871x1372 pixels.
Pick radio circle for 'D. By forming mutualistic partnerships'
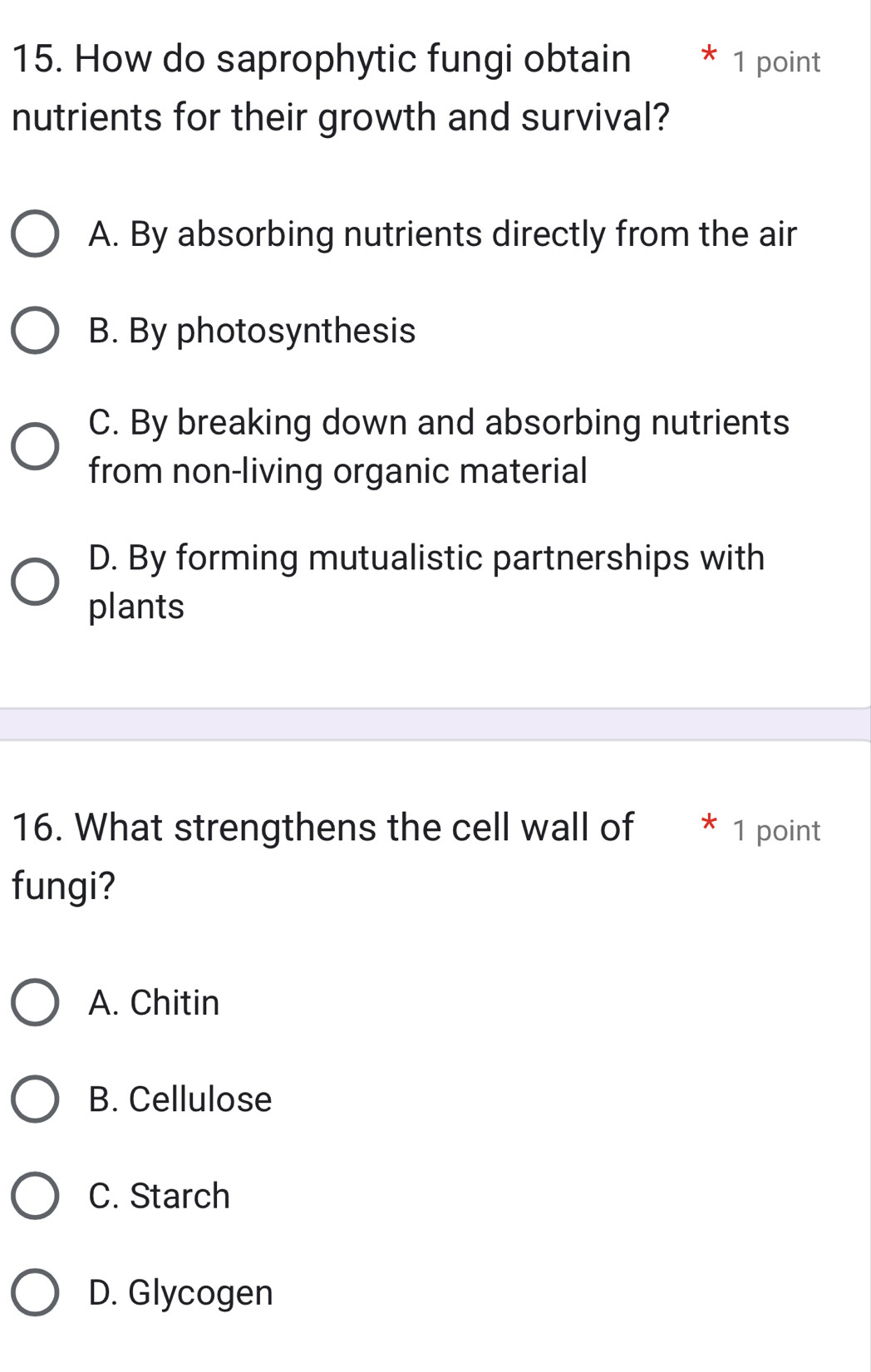[35, 581]
